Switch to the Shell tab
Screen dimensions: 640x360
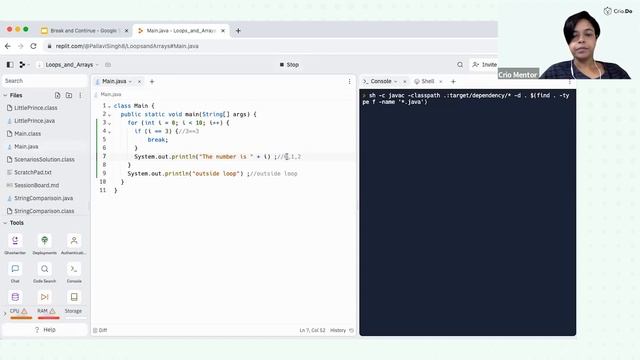point(427,82)
